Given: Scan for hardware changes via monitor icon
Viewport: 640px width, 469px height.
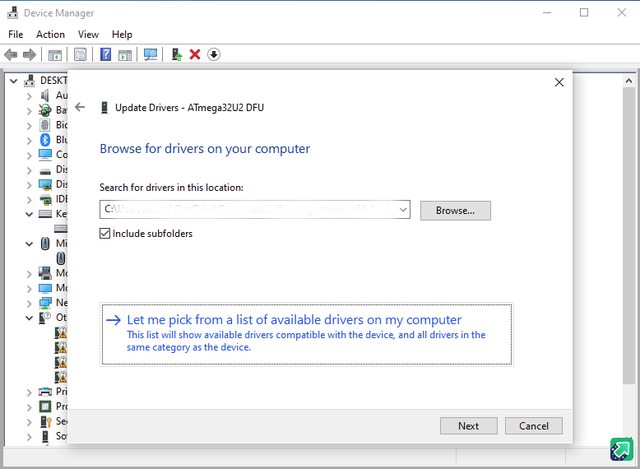Looking at the screenshot, I should click(150, 55).
